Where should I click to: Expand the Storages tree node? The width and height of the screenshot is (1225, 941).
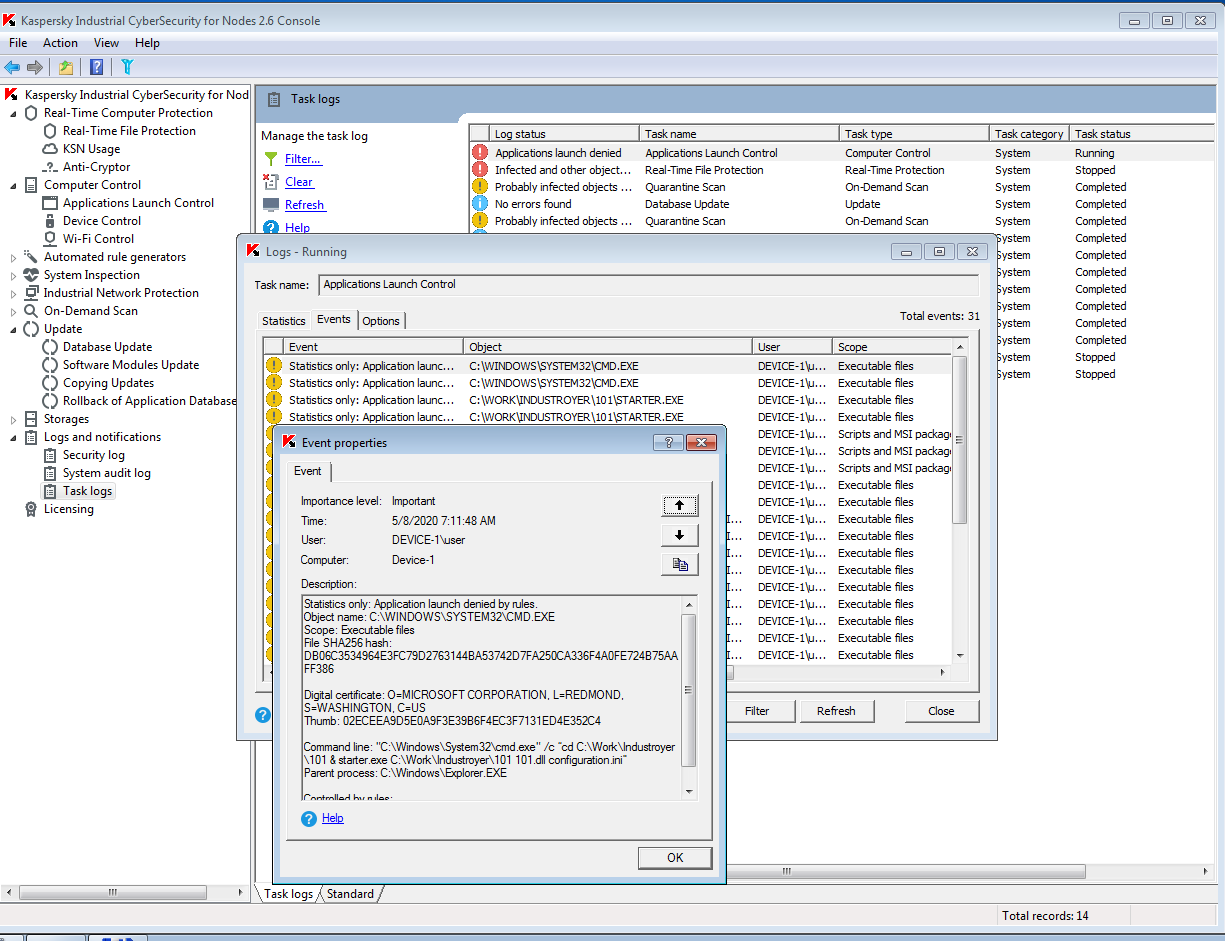click(14, 419)
